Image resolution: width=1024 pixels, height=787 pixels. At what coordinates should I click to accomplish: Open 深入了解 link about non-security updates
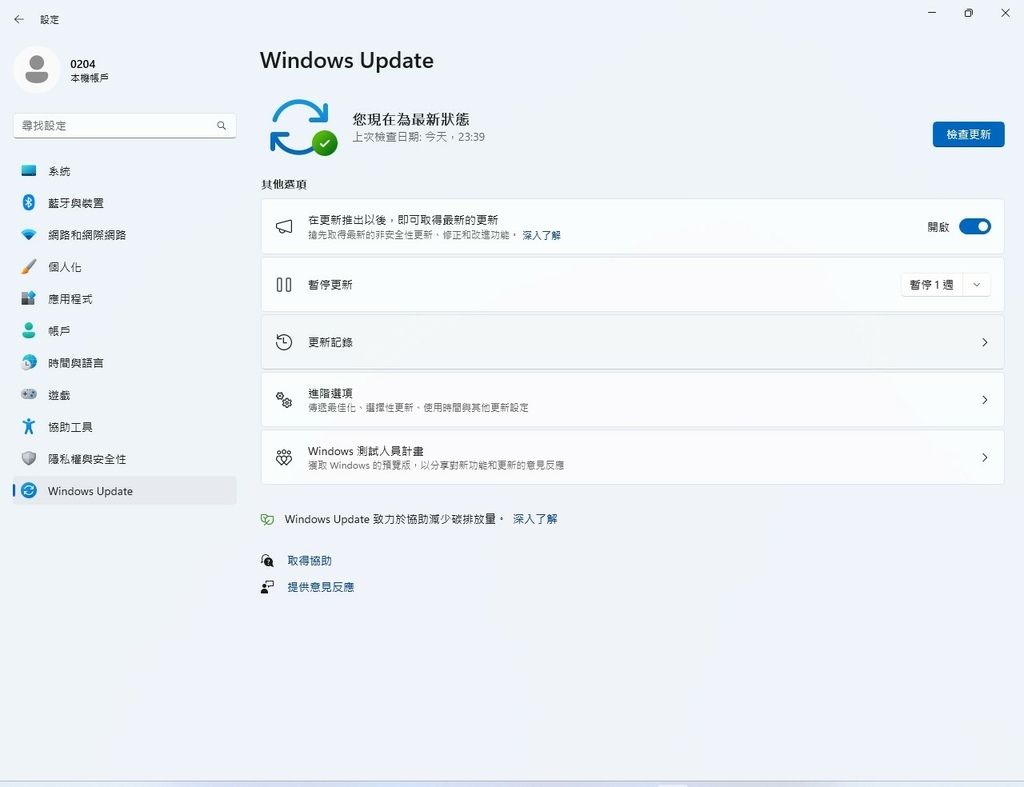(541, 235)
